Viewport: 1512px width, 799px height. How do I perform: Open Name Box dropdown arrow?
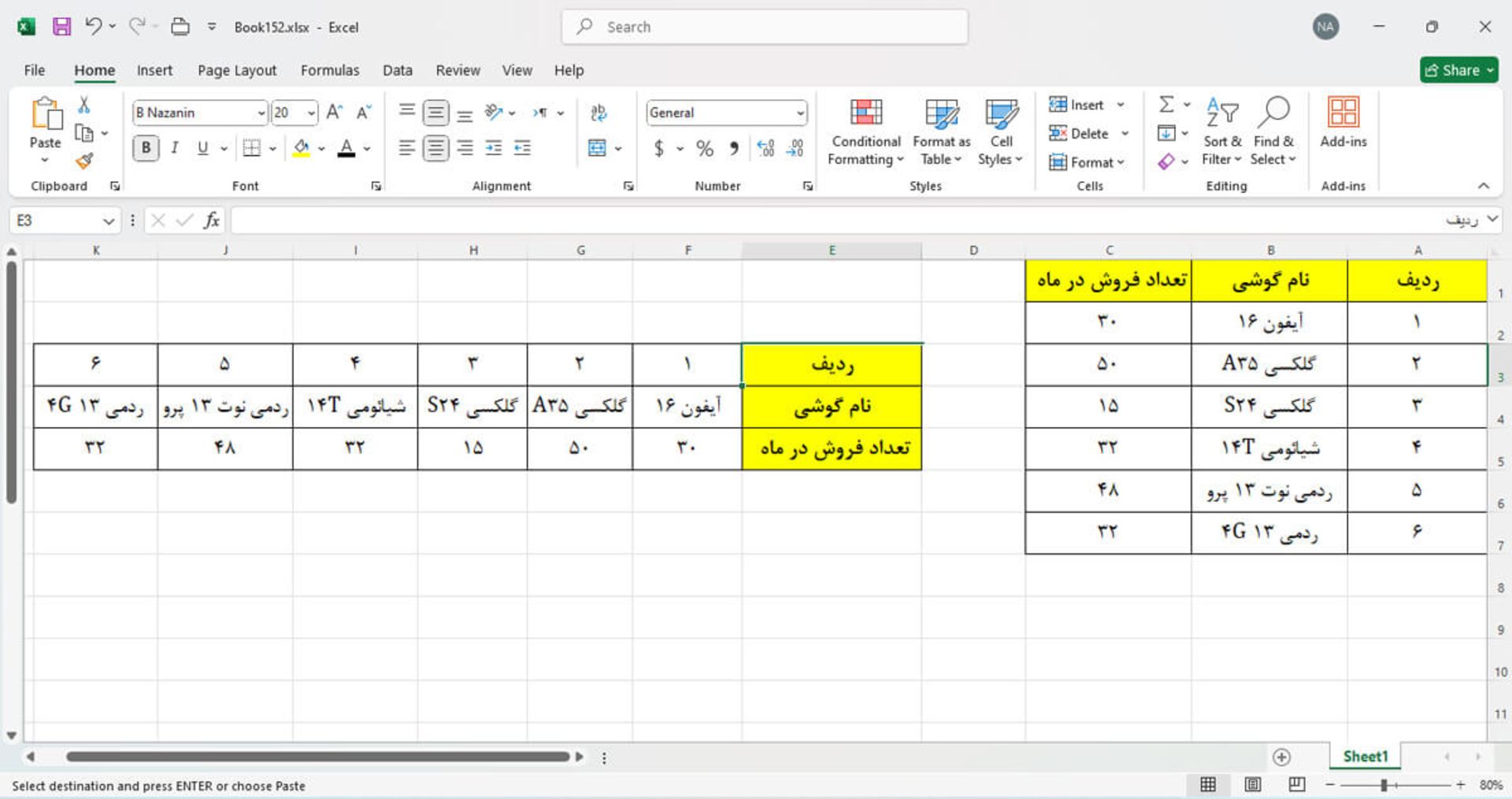(x=109, y=221)
